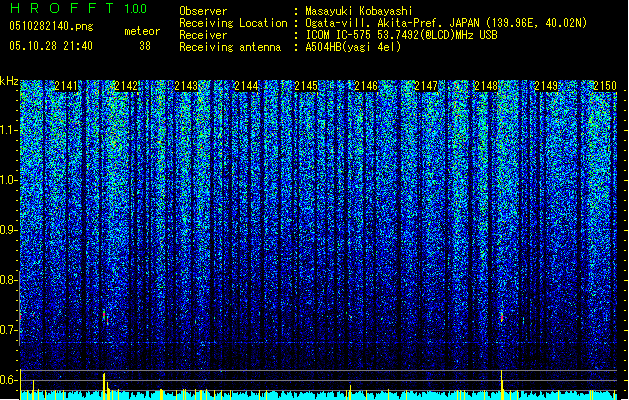The image size is (629, 400).
Task: Click the 2146 time marker
Action: click(366, 86)
